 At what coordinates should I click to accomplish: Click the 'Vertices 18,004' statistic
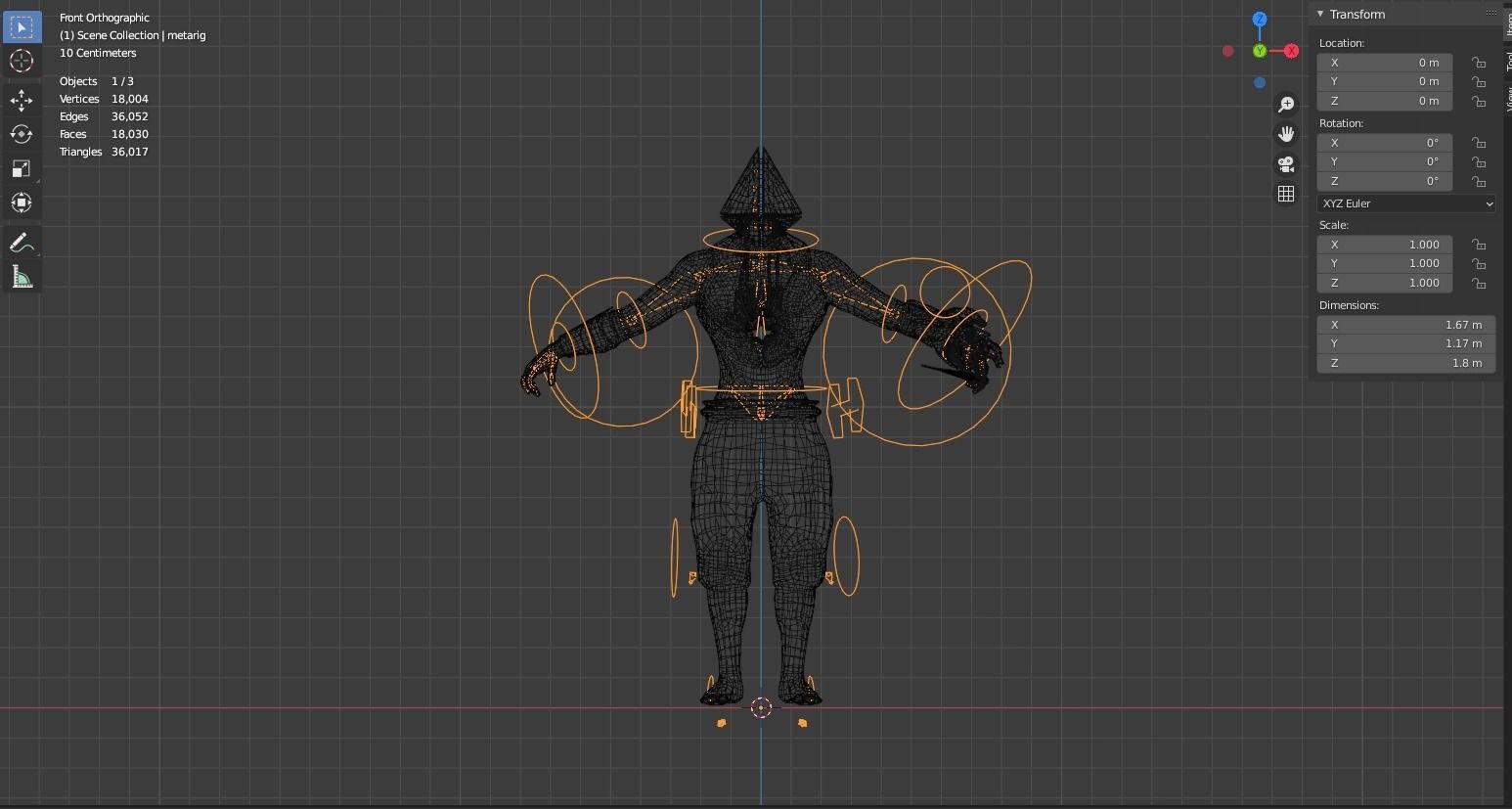tap(104, 99)
